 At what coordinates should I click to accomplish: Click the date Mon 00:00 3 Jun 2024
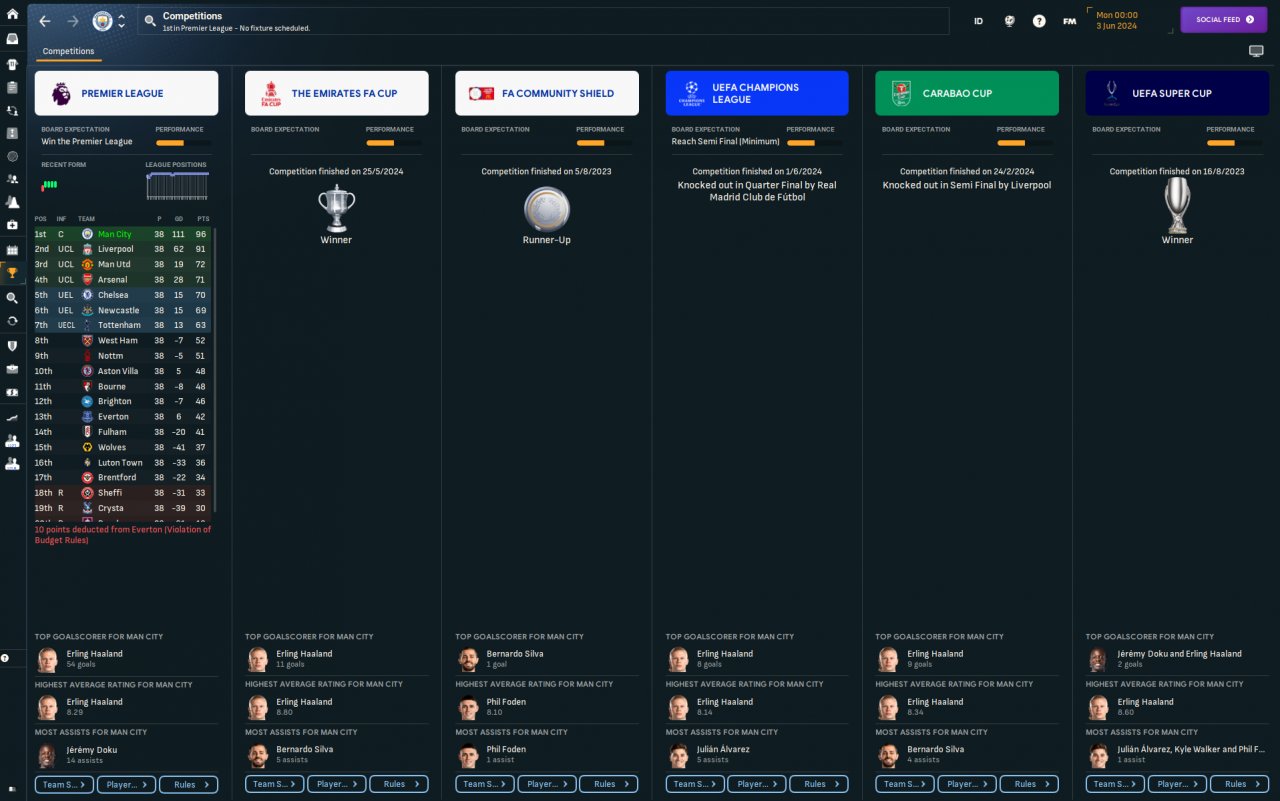coord(1118,21)
